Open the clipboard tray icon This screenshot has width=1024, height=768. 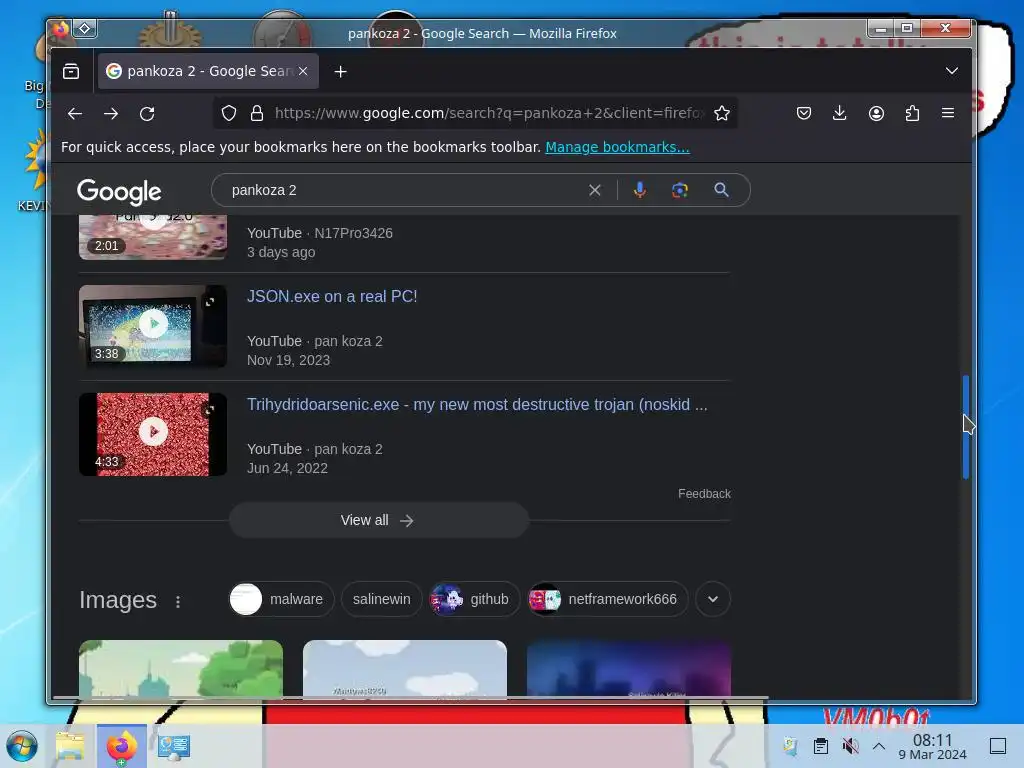coord(821,746)
